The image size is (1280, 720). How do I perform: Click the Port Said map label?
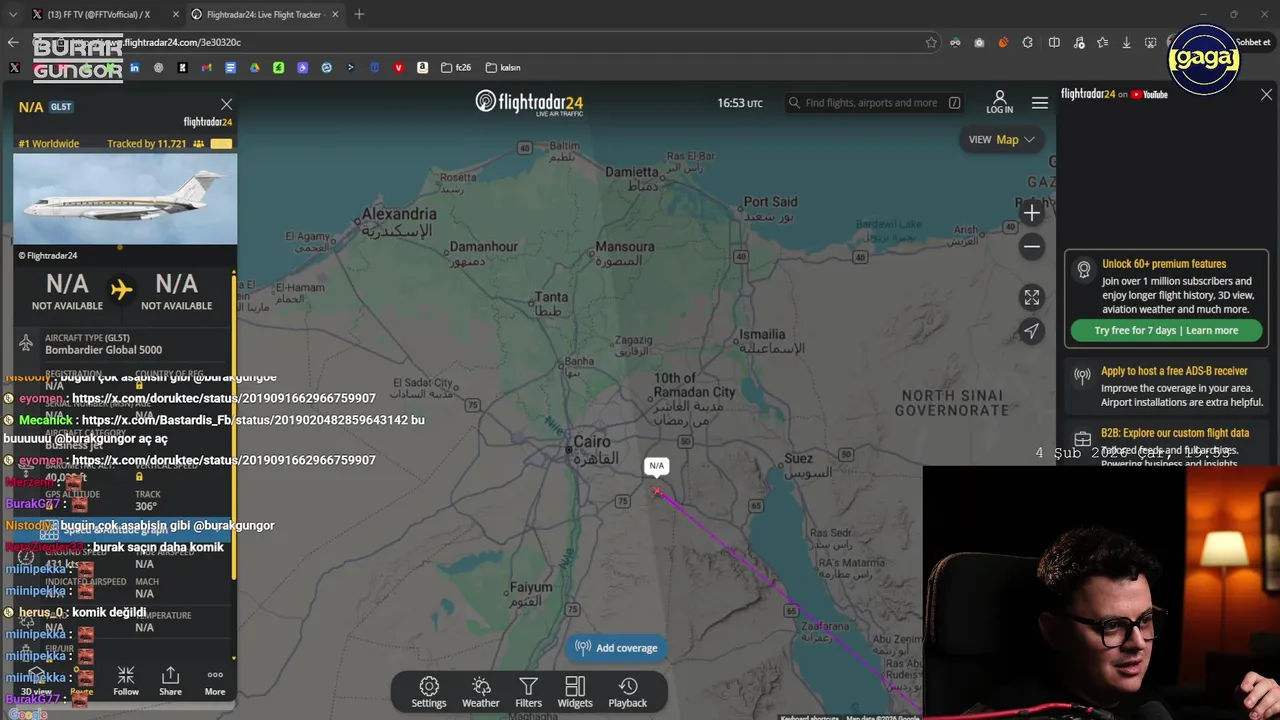(770, 202)
